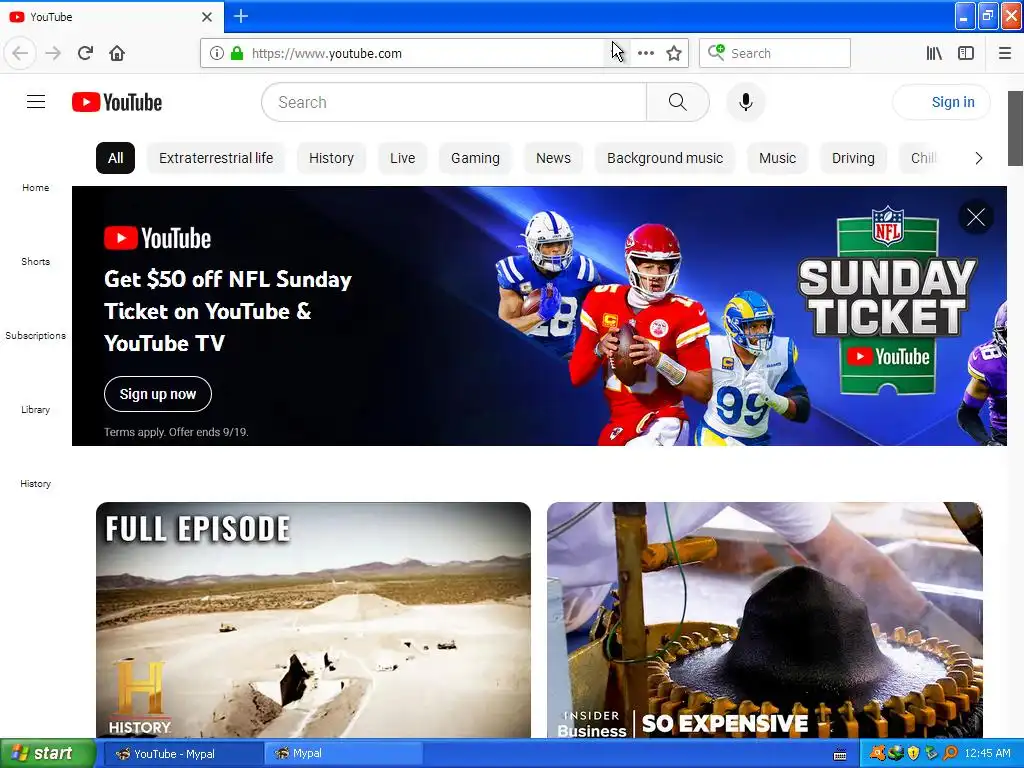Switch to the Mypal taskbar window
Image resolution: width=1024 pixels, height=768 pixels.
coord(344,754)
